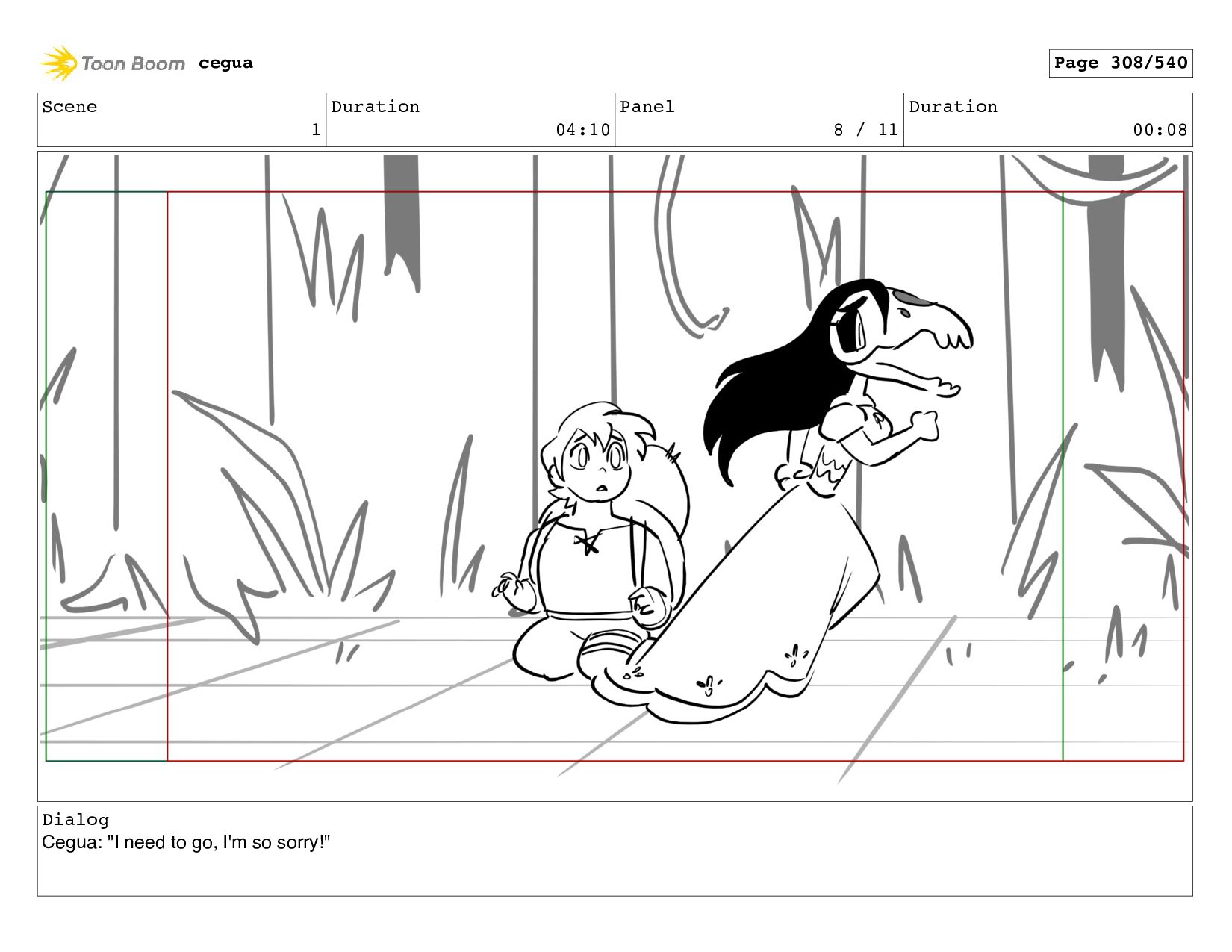Click the "Dialog" label
Screen dimensions: 1232x952
point(75,820)
